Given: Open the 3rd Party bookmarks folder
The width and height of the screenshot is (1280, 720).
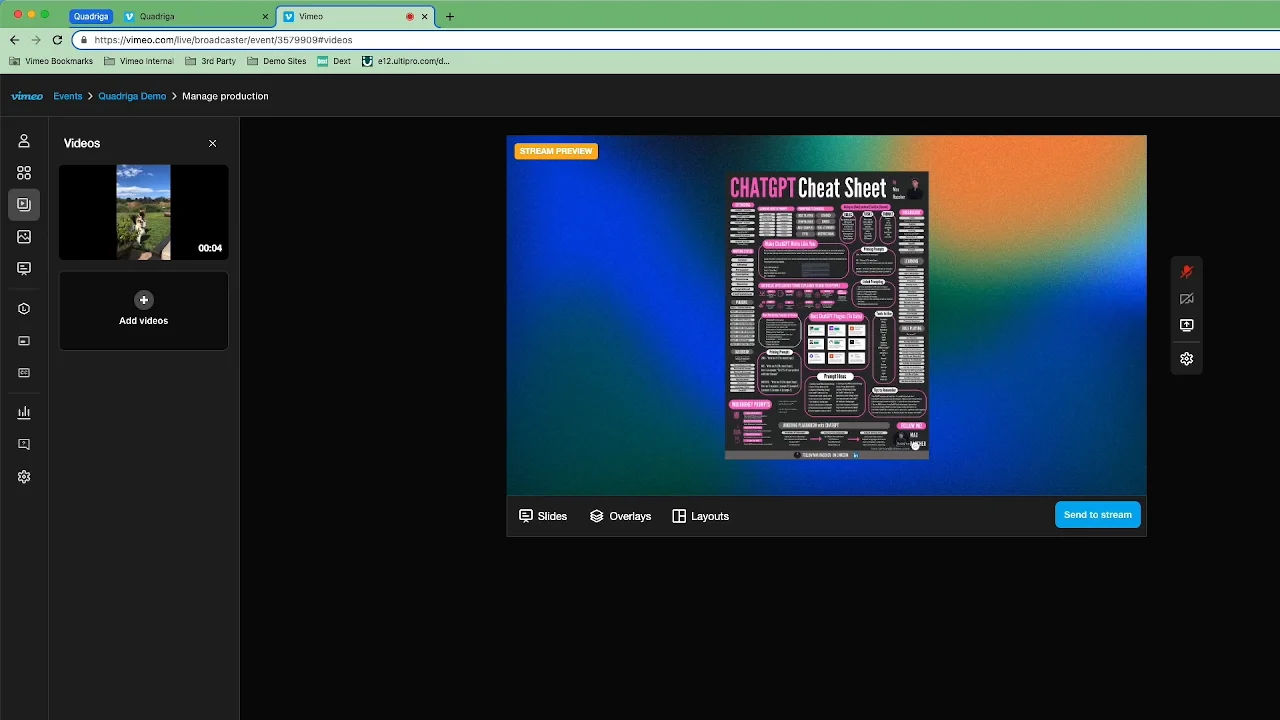Looking at the screenshot, I should click(211, 61).
